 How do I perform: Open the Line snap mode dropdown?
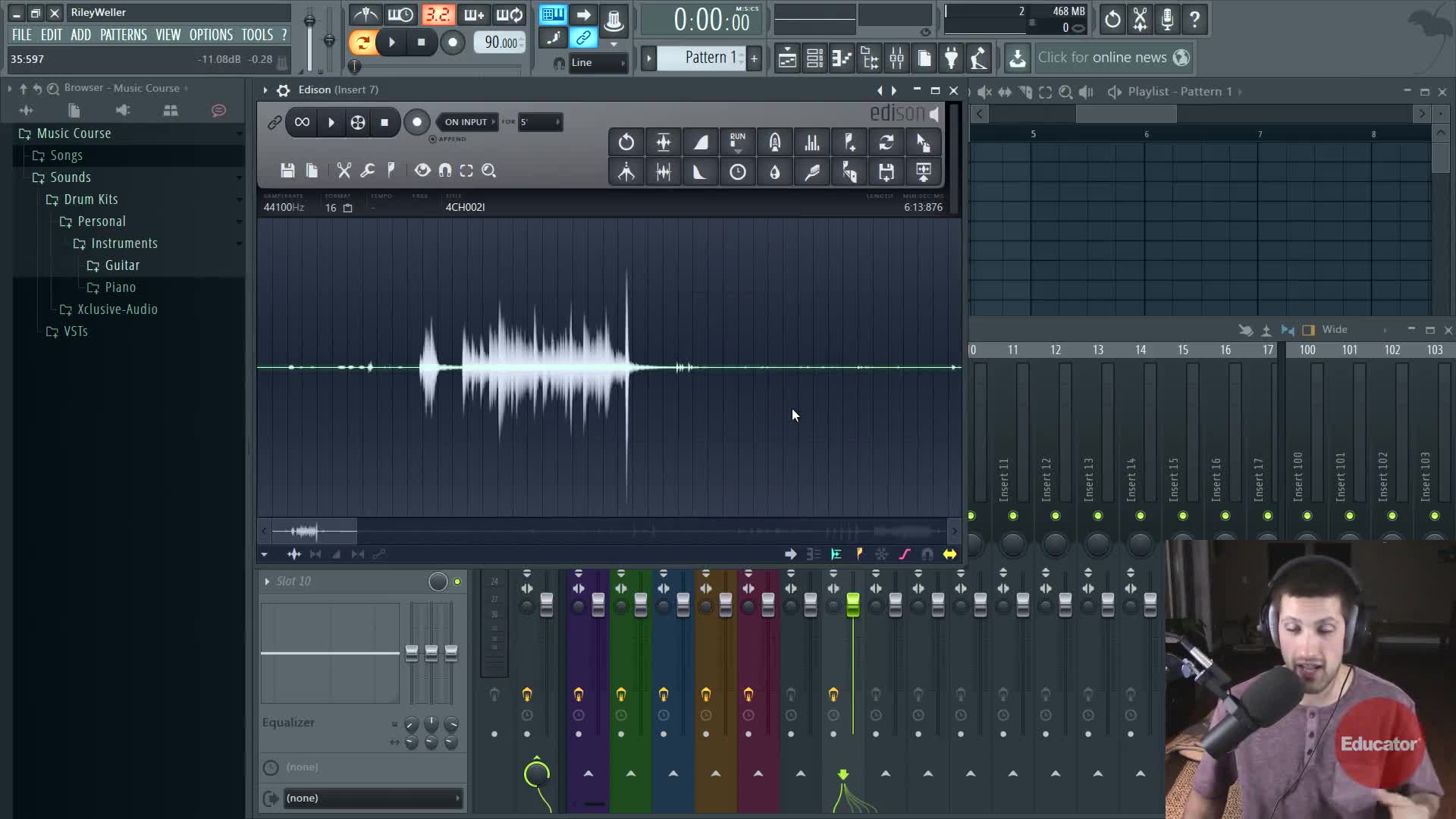point(598,63)
